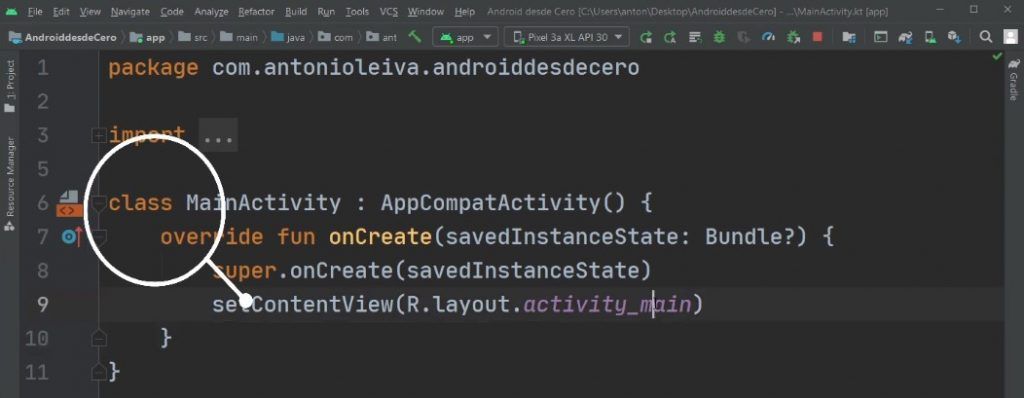This screenshot has height=398, width=1024.
Task: Open the Build menu
Action: 296,12
